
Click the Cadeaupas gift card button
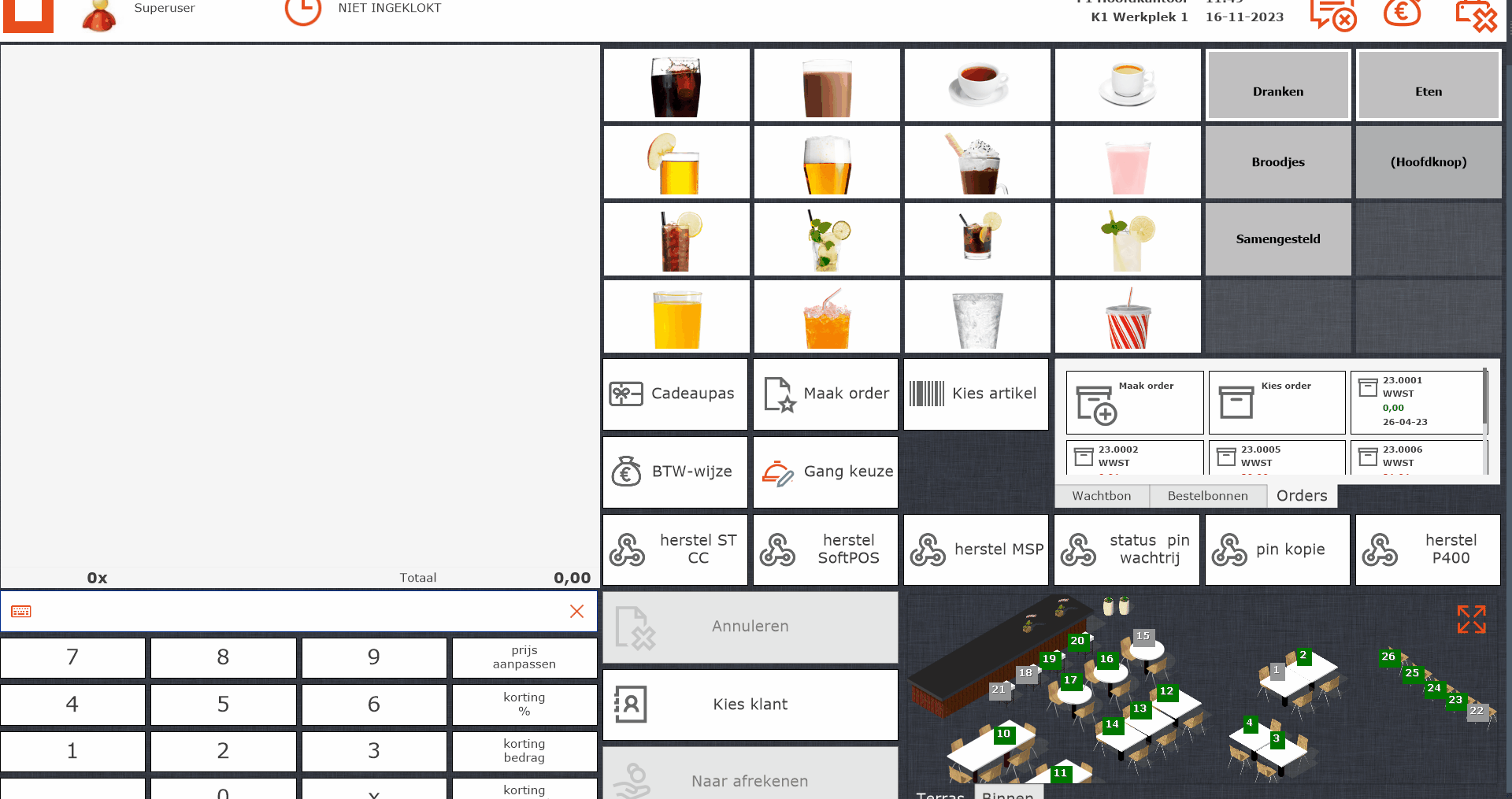pos(675,394)
